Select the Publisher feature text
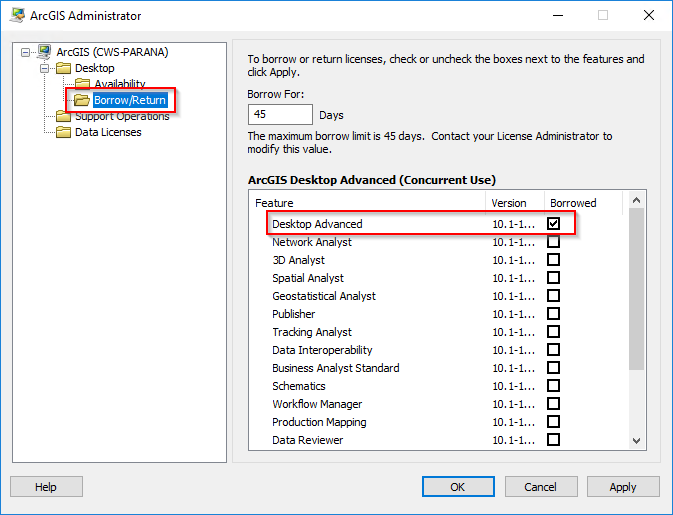This screenshot has height=515, width=673. point(294,314)
